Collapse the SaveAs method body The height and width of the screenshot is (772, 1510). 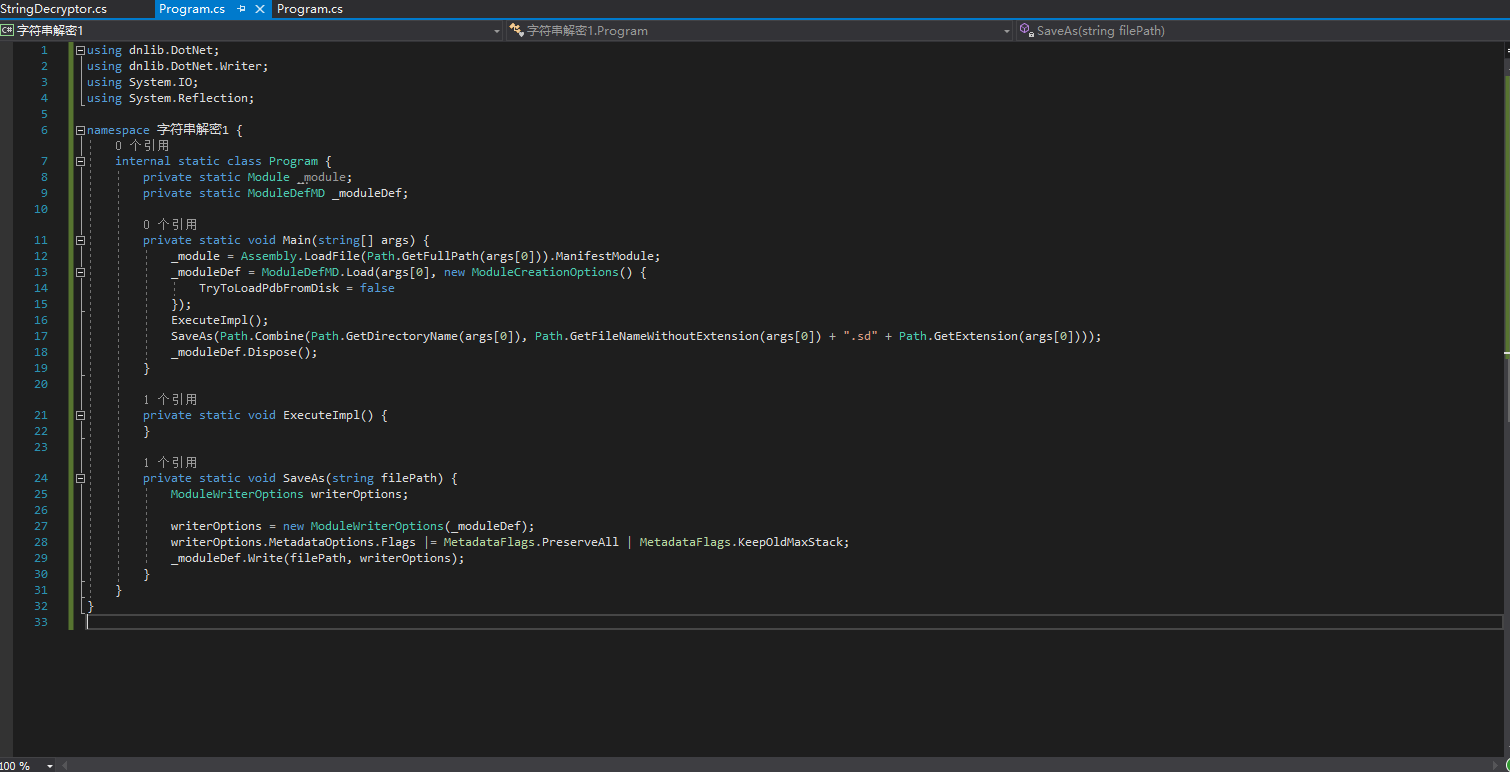tap(80, 478)
